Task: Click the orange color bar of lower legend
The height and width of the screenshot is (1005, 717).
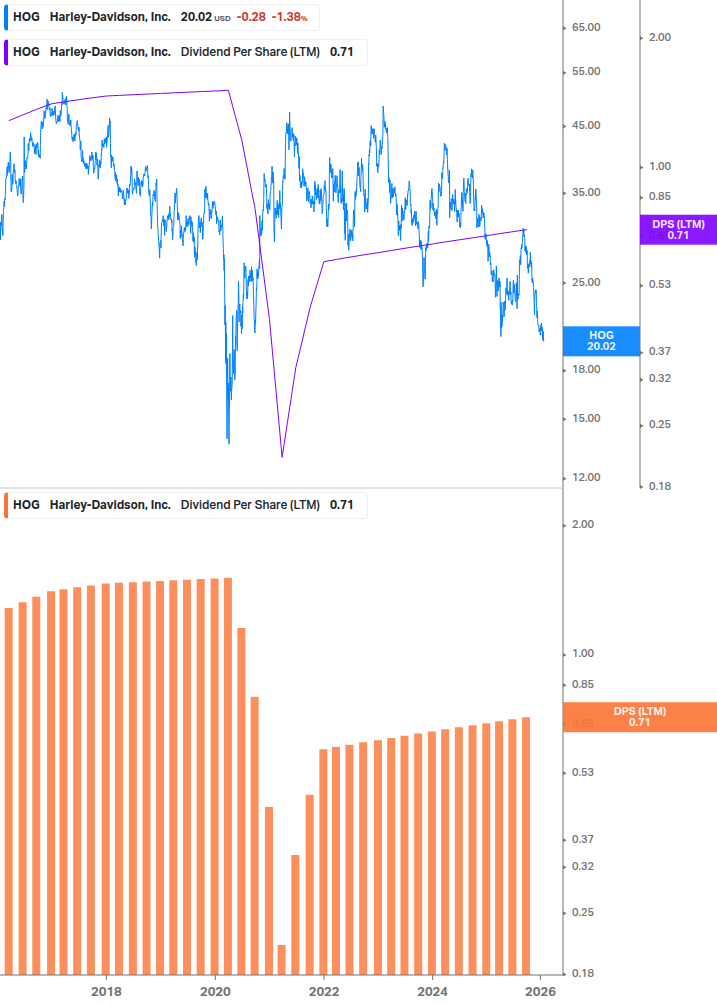Action: pyautogui.click(x=6, y=505)
